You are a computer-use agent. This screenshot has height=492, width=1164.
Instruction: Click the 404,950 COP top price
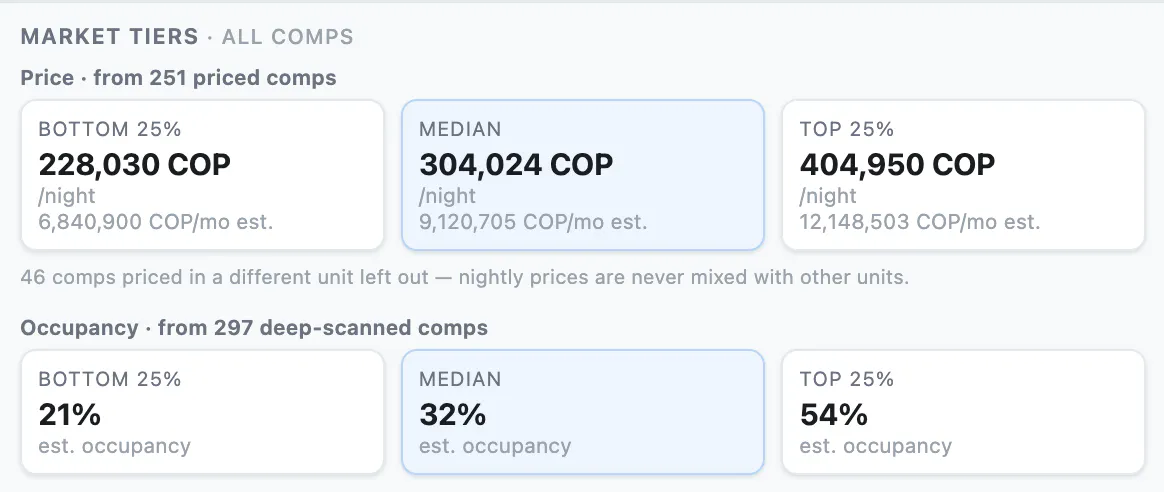click(x=897, y=164)
